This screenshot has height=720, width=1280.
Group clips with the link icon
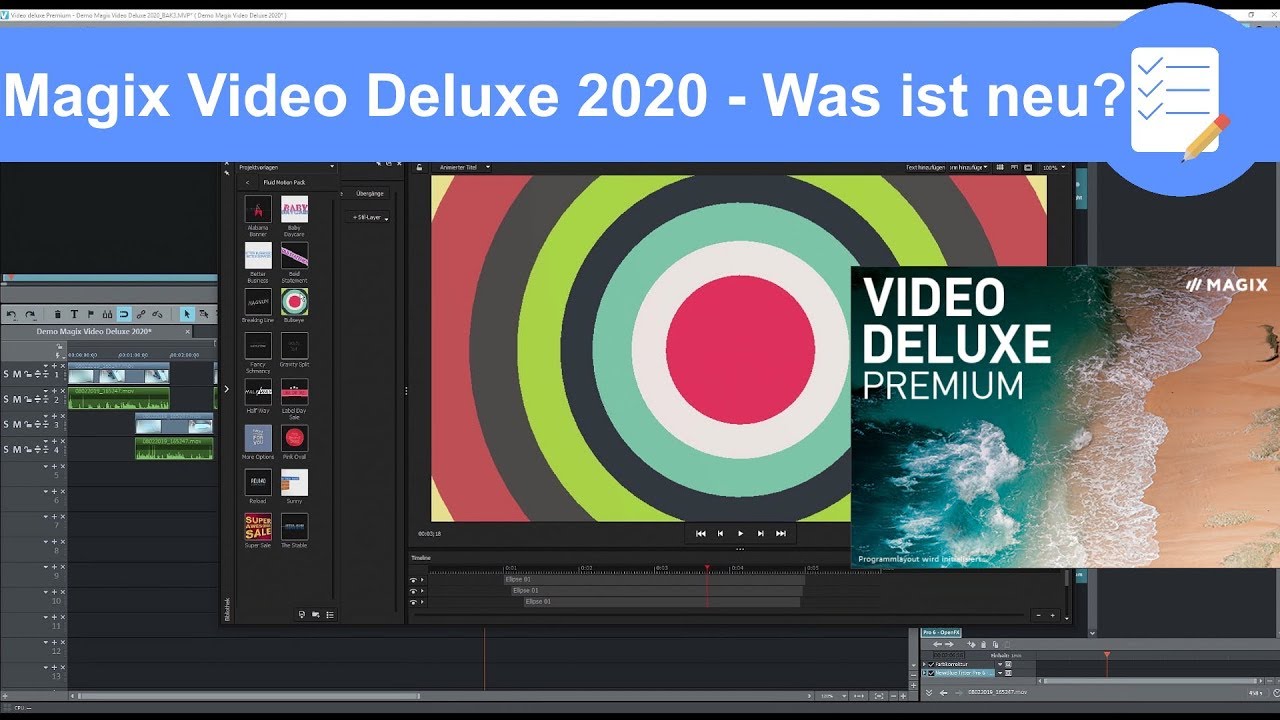tap(141, 314)
